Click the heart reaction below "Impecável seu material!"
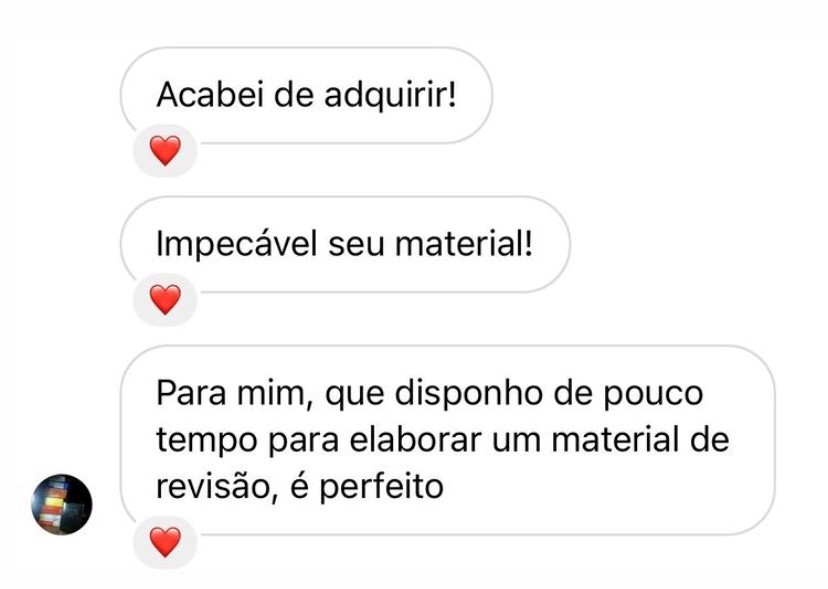 pos(166,298)
